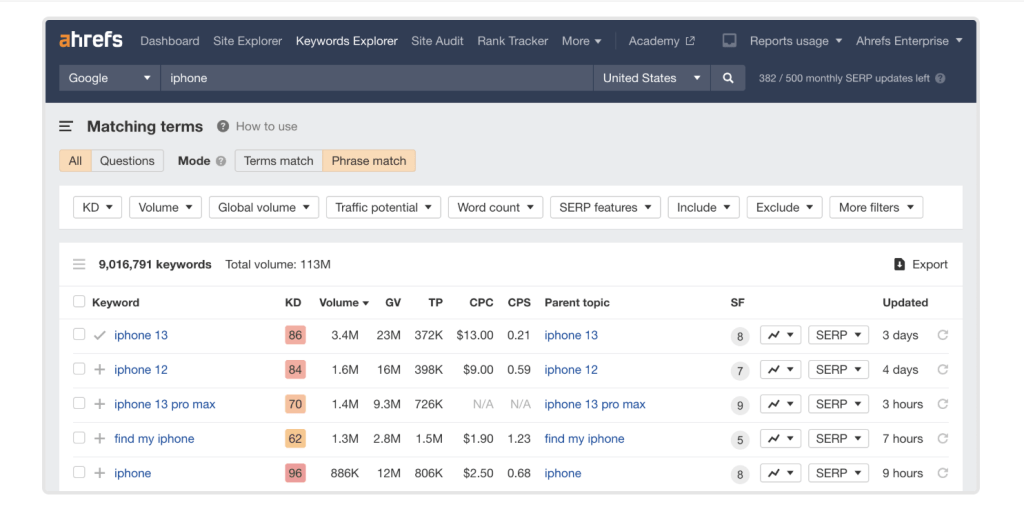The image size is (1024, 509).
Task: Check the iphone 13 pro max checkbox
Action: 79,404
